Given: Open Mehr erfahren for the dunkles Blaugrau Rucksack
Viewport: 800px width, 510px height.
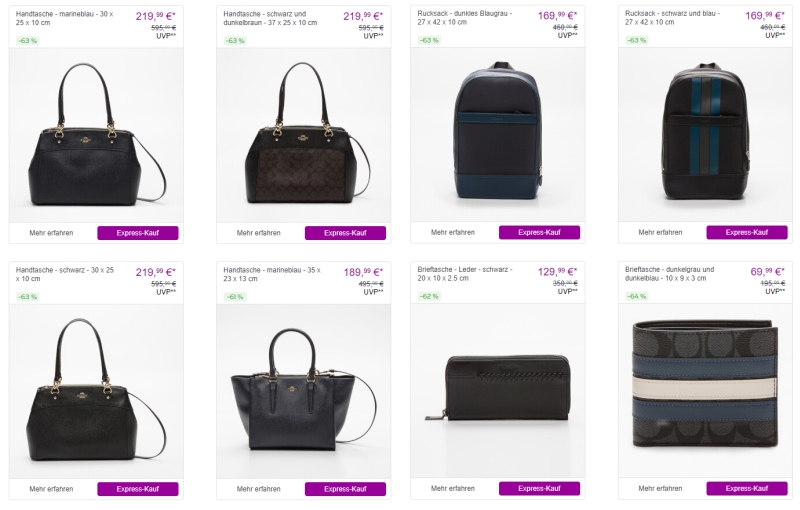Looking at the screenshot, I should point(453,233).
